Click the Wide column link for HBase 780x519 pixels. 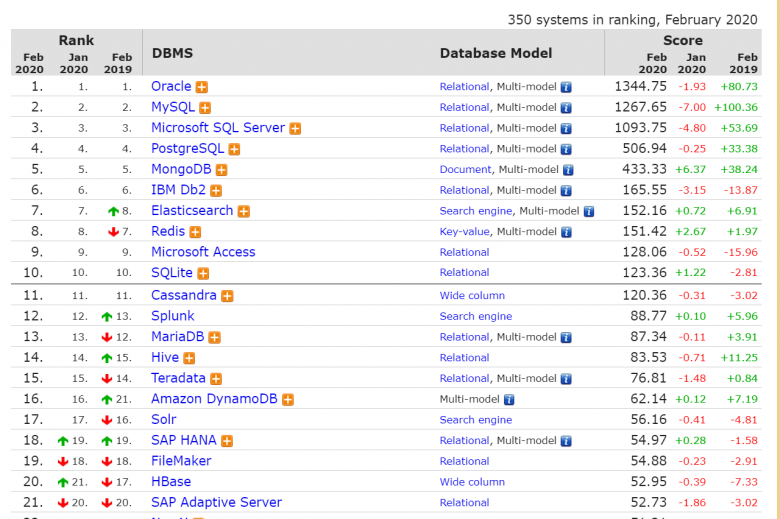click(472, 482)
